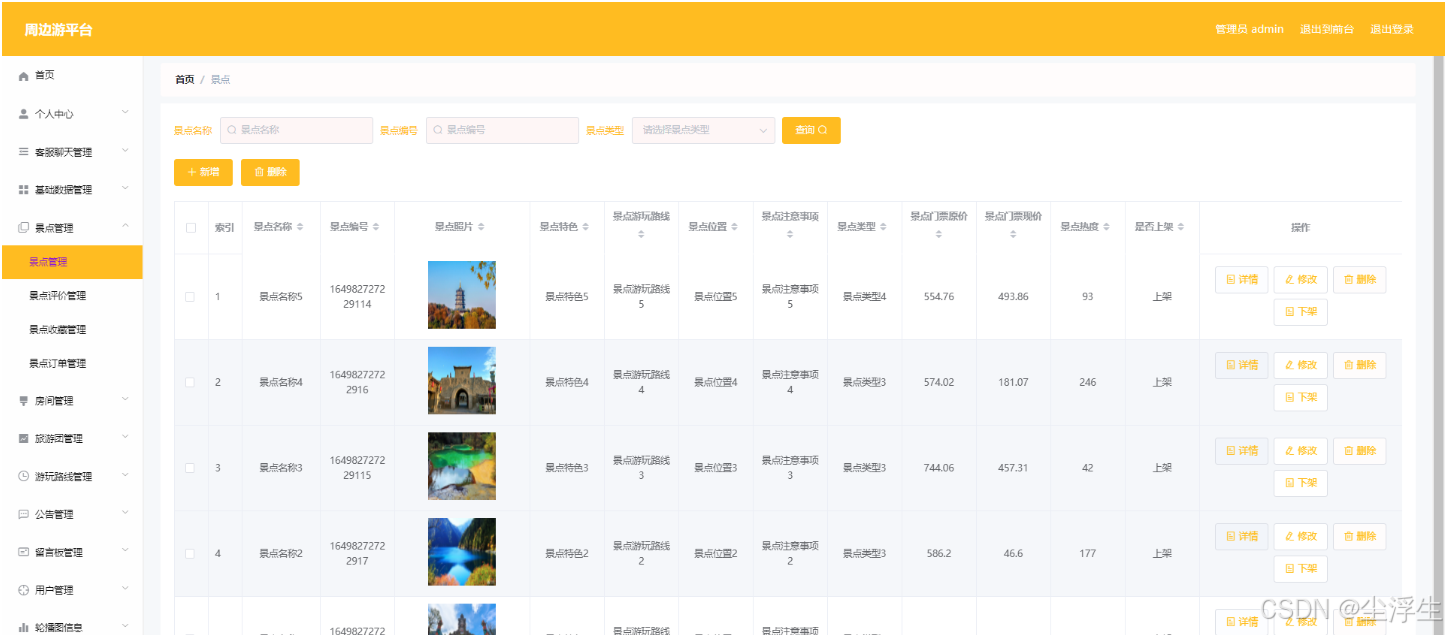Click 退出登录 in the top bar
1447x635 pixels.
[1391, 29]
